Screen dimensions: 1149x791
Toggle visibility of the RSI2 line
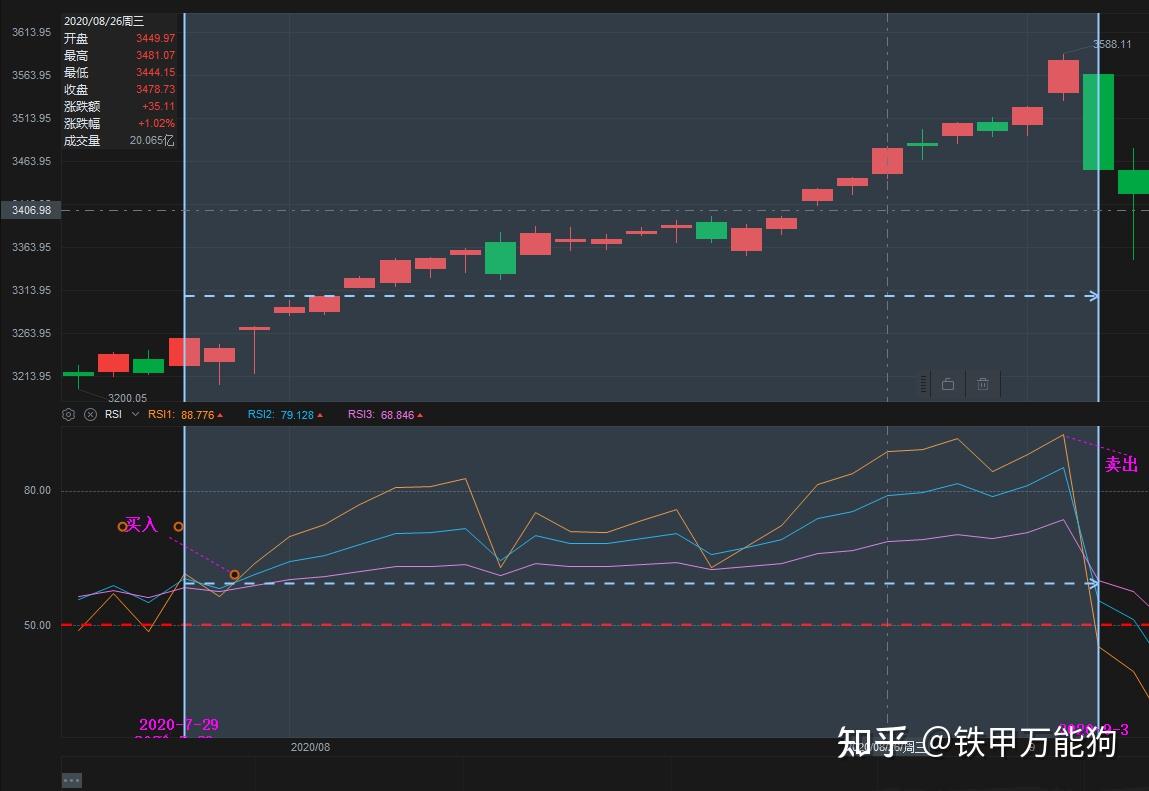[x=259, y=414]
